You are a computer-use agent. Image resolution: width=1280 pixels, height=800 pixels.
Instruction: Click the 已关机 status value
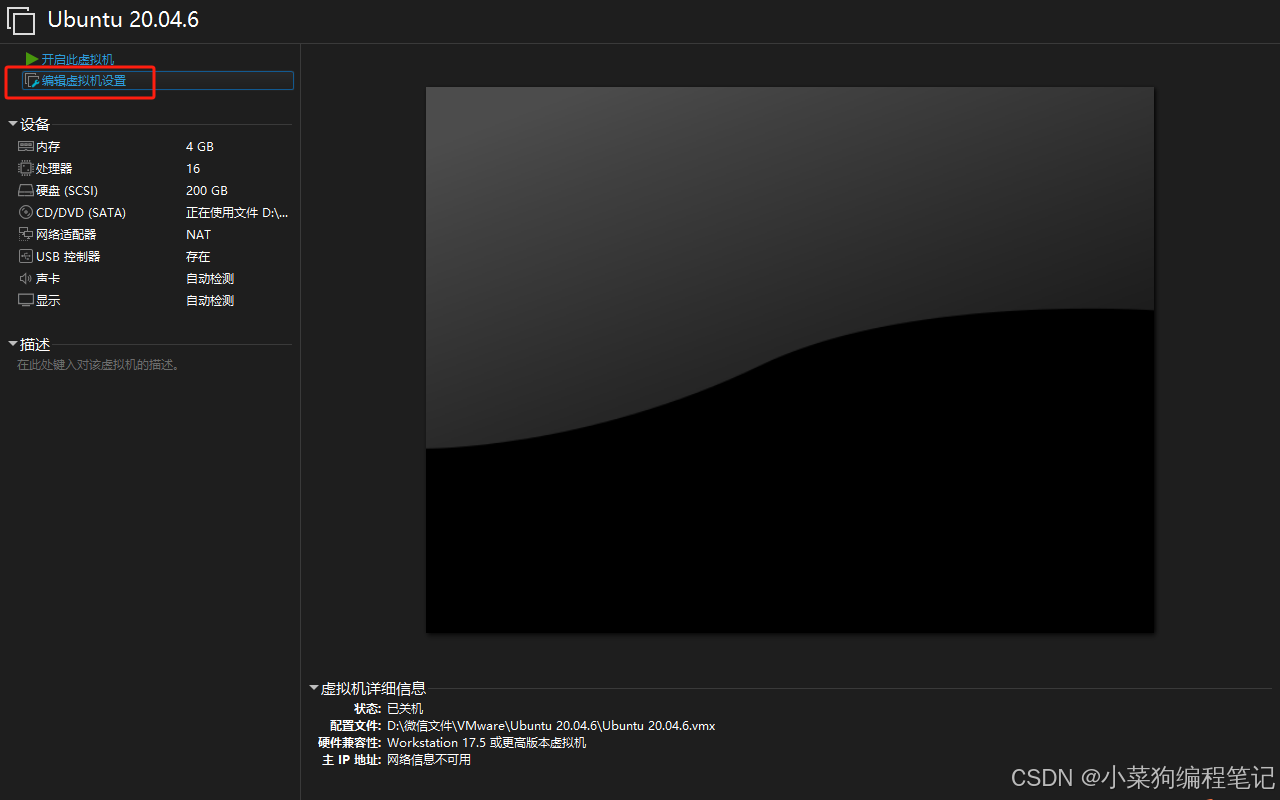tap(405, 708)
